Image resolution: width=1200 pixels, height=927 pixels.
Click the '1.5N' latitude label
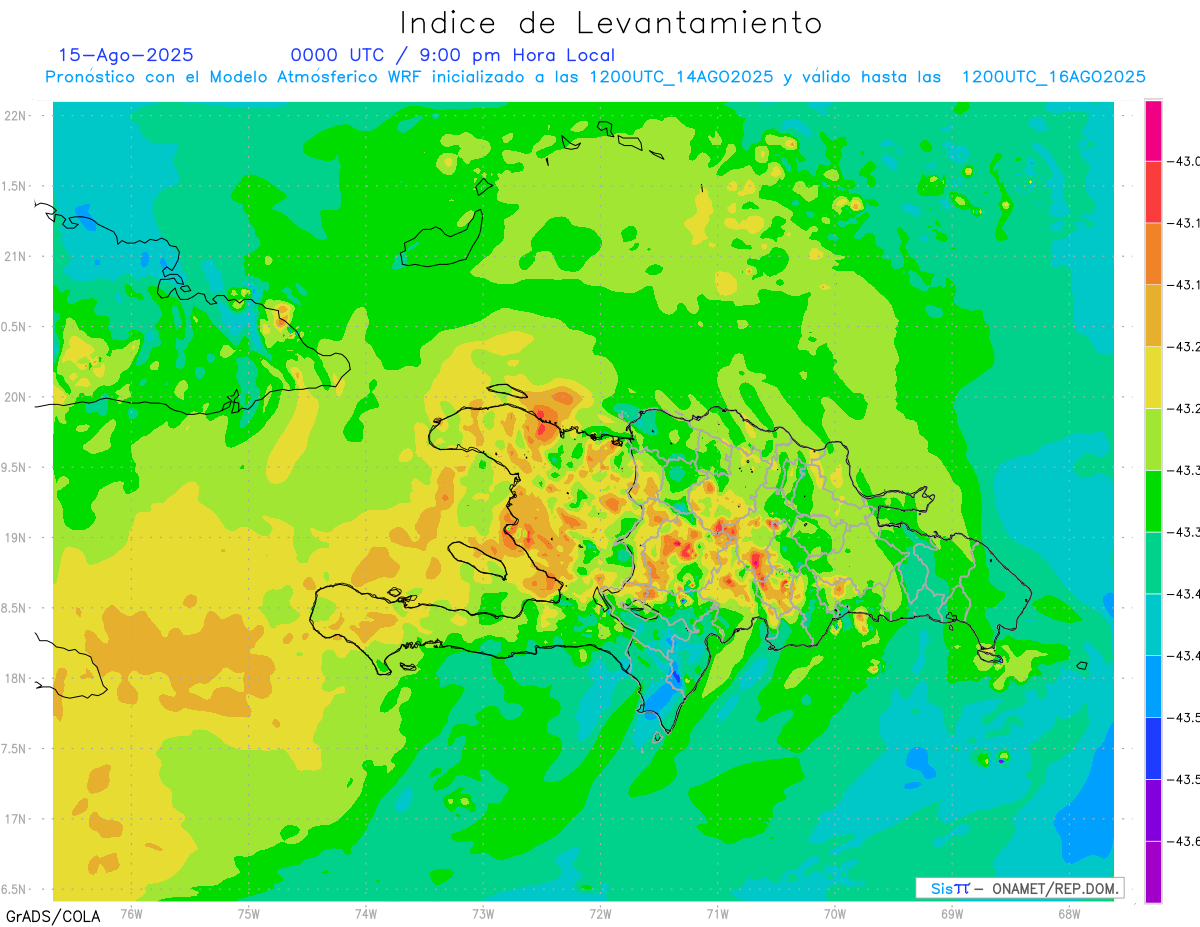[x=15, y=186]
